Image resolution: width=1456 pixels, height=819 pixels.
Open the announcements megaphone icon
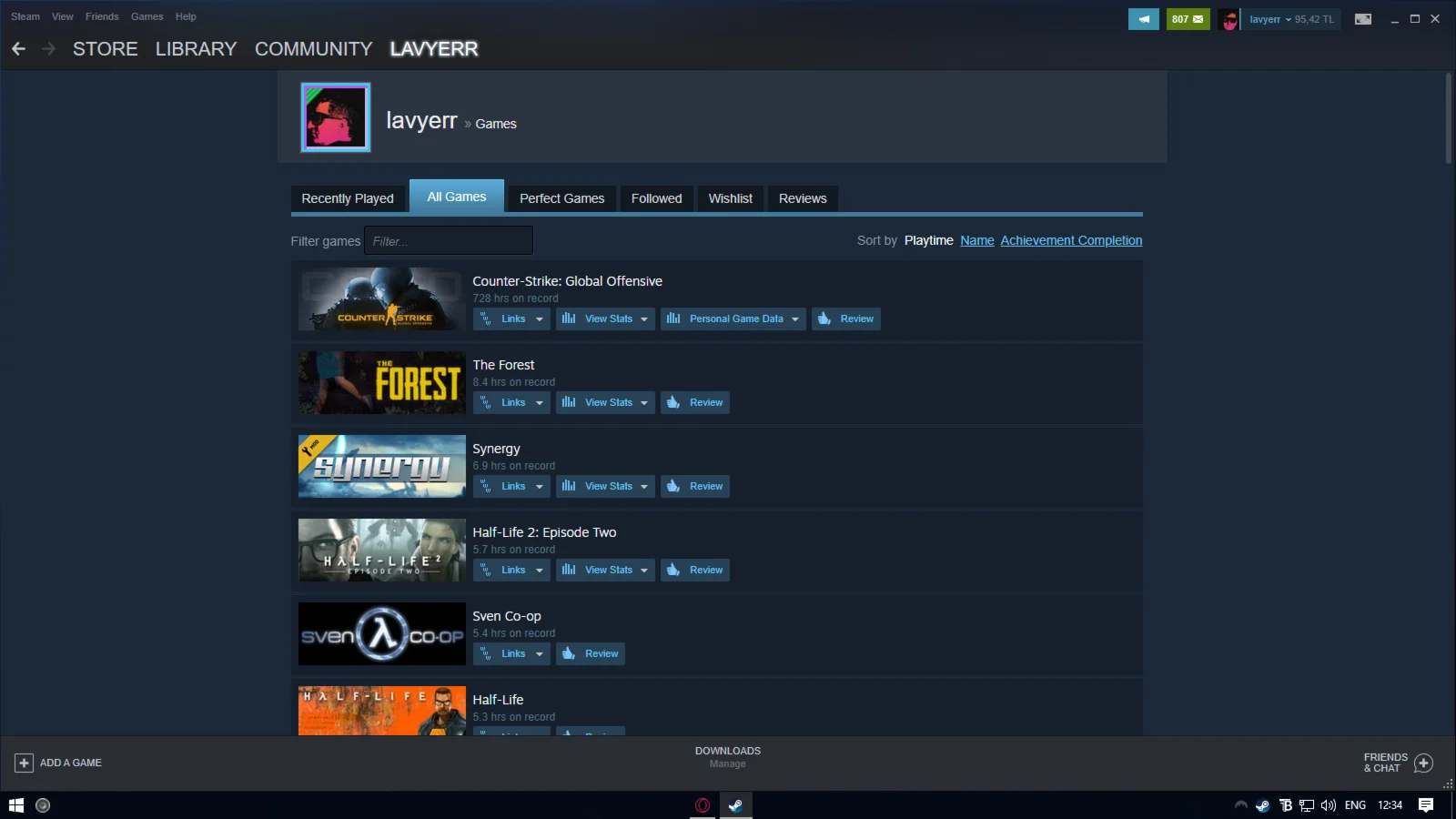pos(1144,19)
